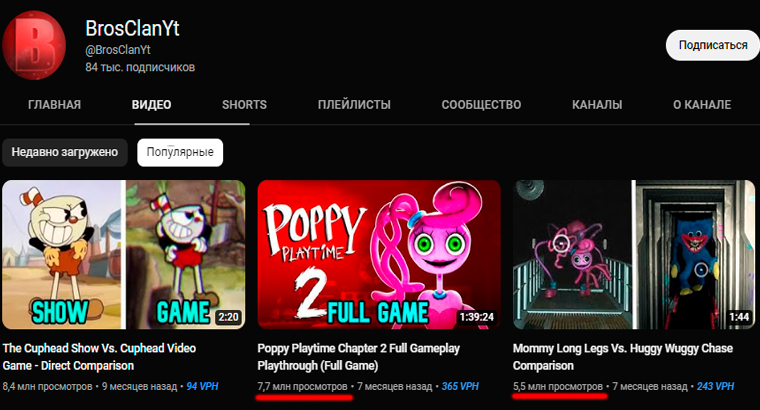The height and width of the screenshot is (410, 760).
Task: Open the СООБЩЕСТВО tab
Action: click(481, 105)
